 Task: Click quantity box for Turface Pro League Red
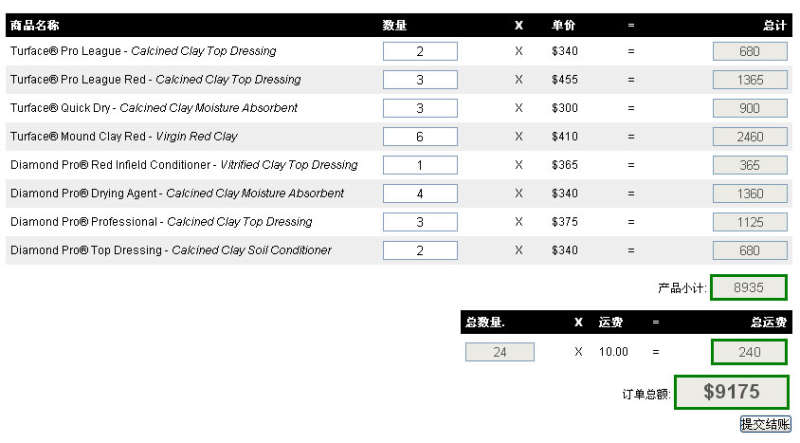tap(420, 80)
